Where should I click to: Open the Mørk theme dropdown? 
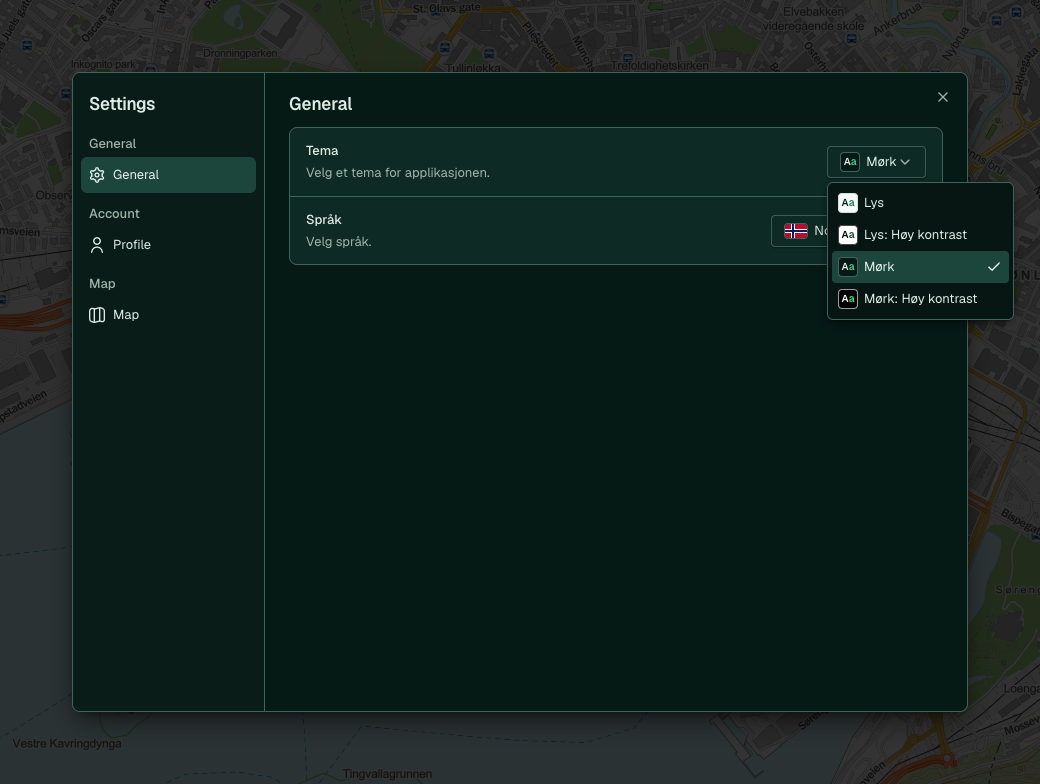[x=876, y=162]
